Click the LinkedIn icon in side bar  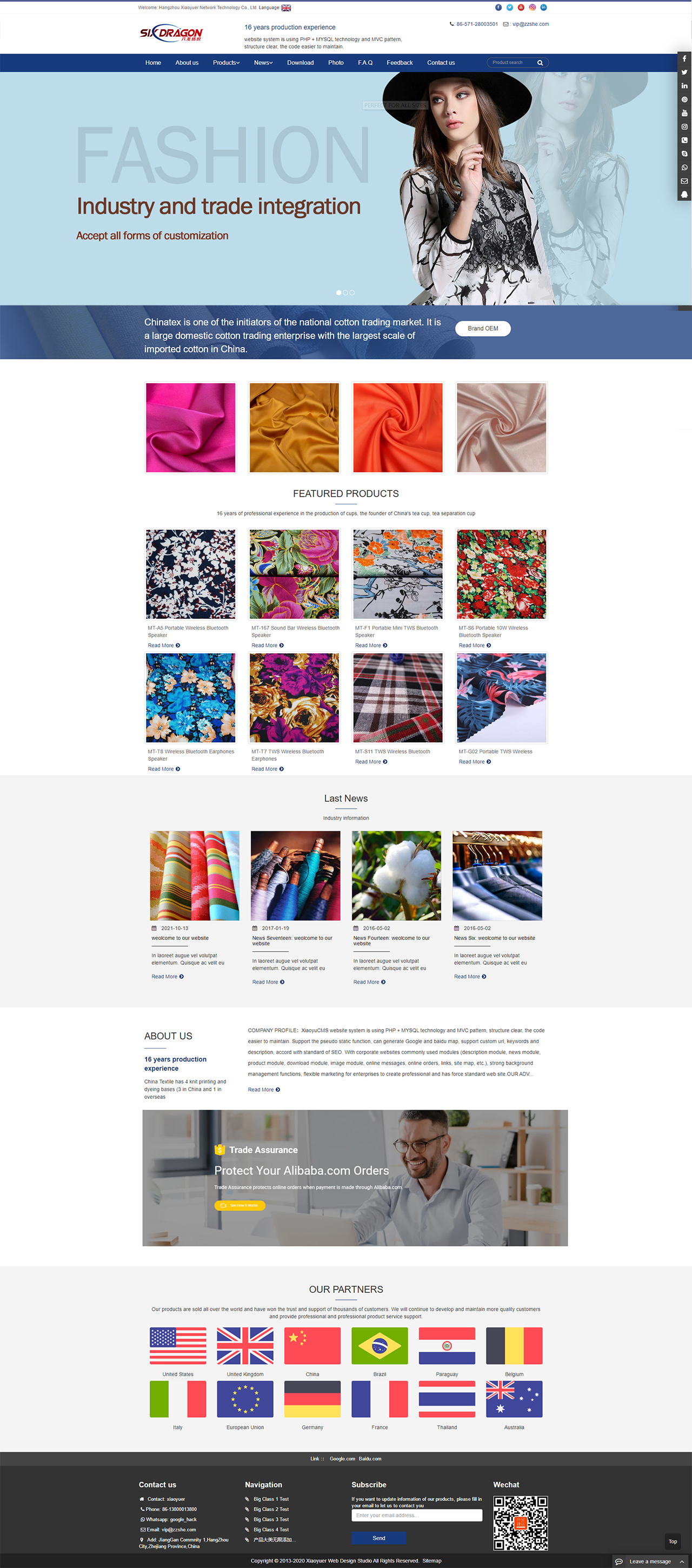tap(684, 86)
